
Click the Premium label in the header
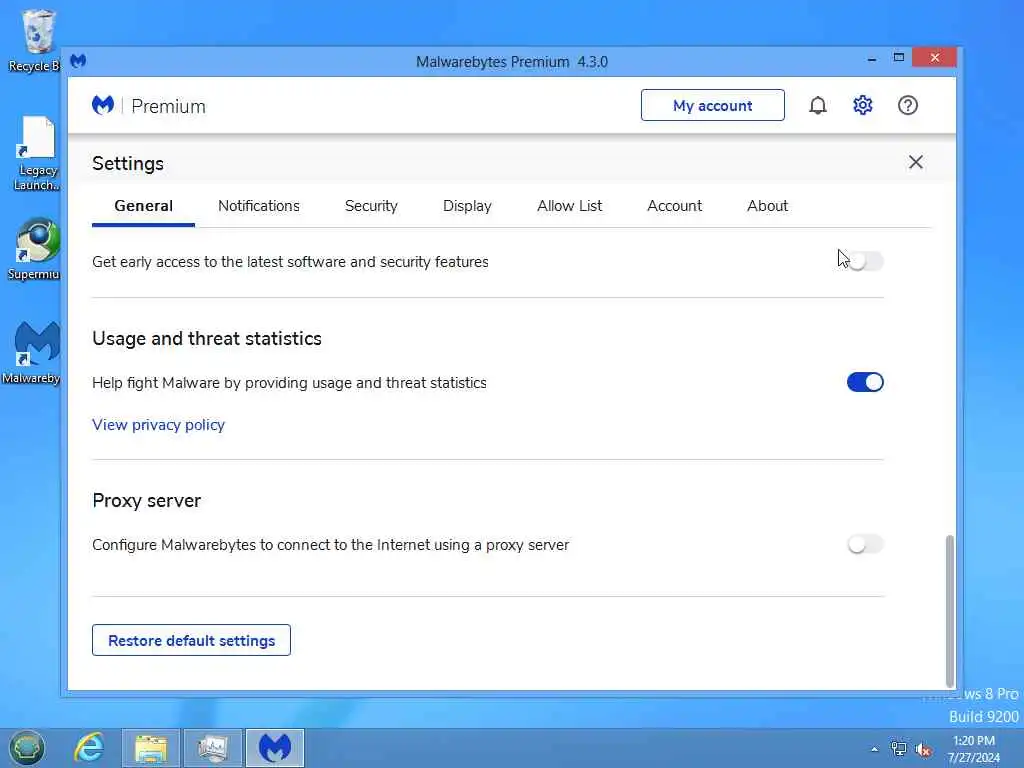click(x=168, y=106)
